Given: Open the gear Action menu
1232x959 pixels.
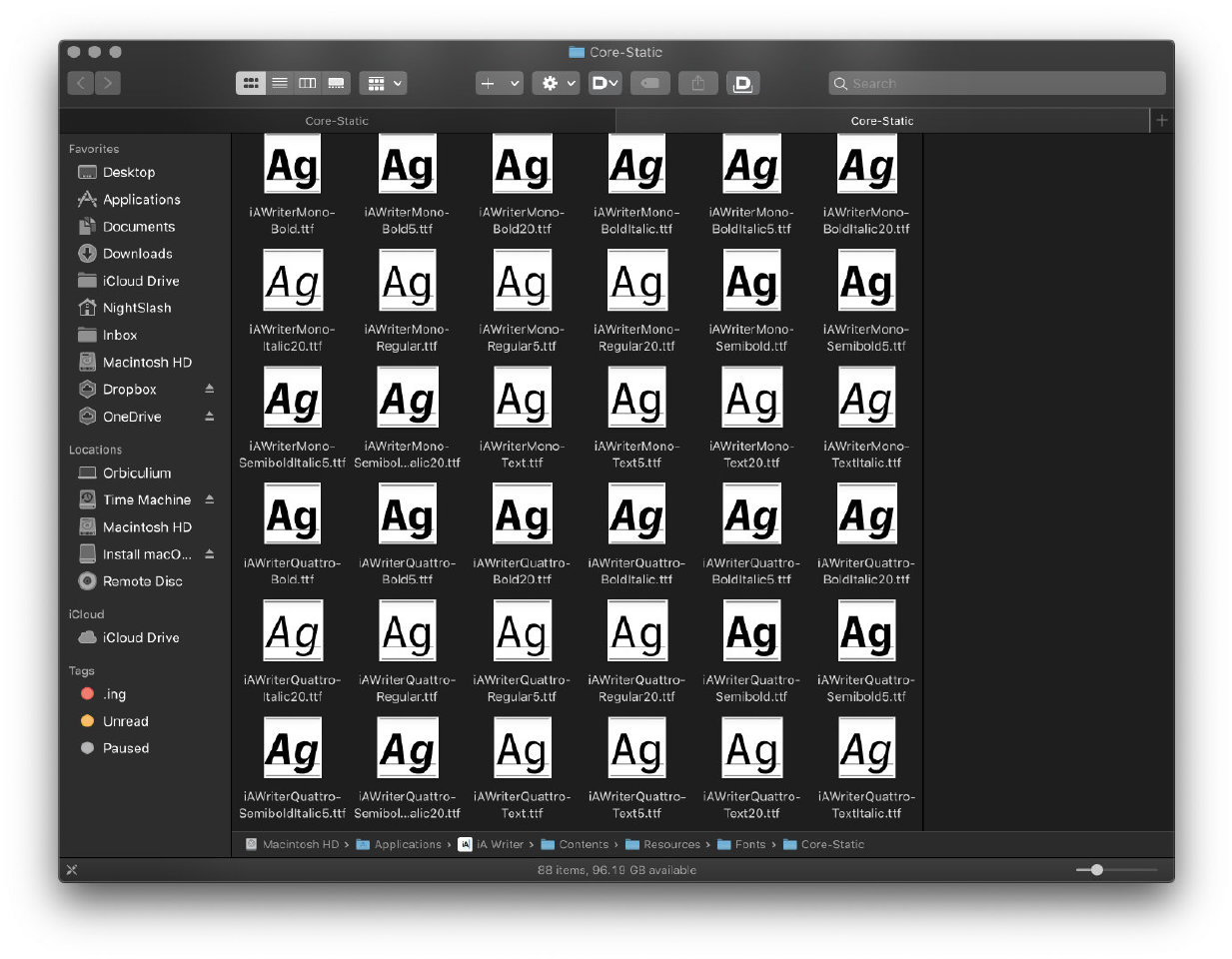Looking at the screenshot, I should coord(556,83).
